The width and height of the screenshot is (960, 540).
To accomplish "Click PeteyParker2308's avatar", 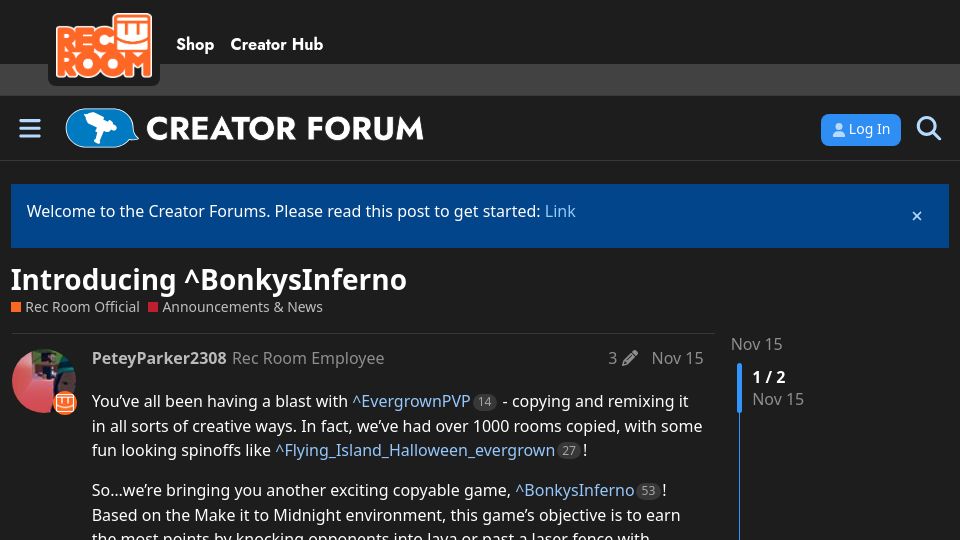I will pos(44,381).
